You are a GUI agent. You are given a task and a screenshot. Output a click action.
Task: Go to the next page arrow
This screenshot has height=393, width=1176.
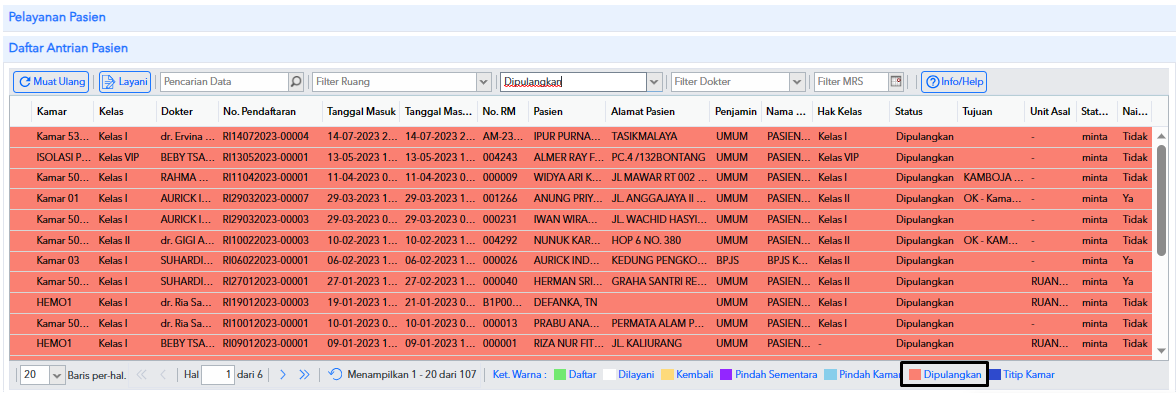283,374
